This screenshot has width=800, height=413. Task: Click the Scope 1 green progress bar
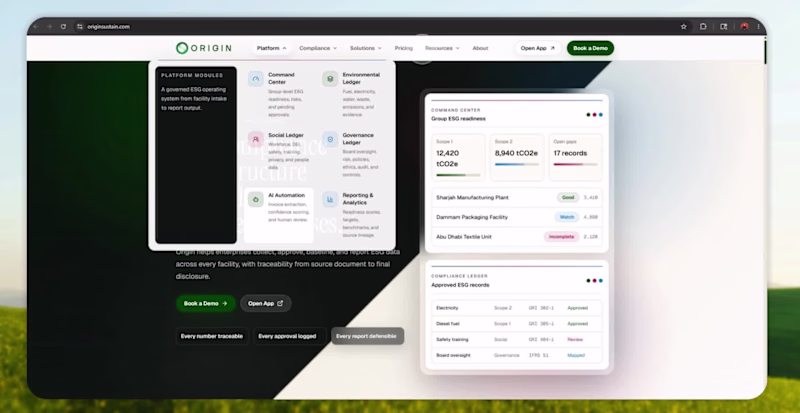[458, 175]
